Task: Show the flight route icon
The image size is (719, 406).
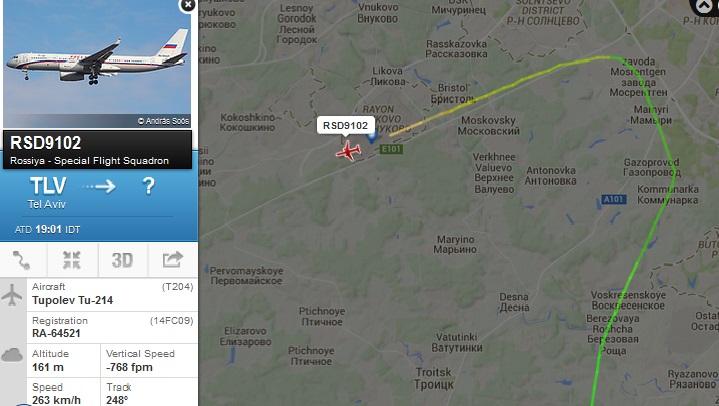Action: coord(22,260)
